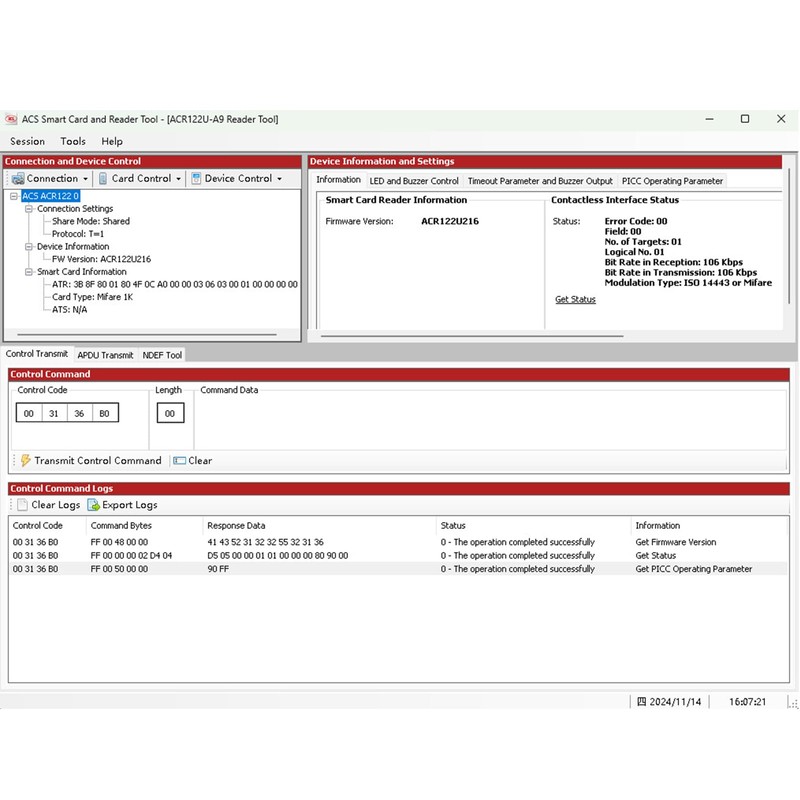
Task: Click the ACS app icon in title bar
Action: tap(12, 119)
